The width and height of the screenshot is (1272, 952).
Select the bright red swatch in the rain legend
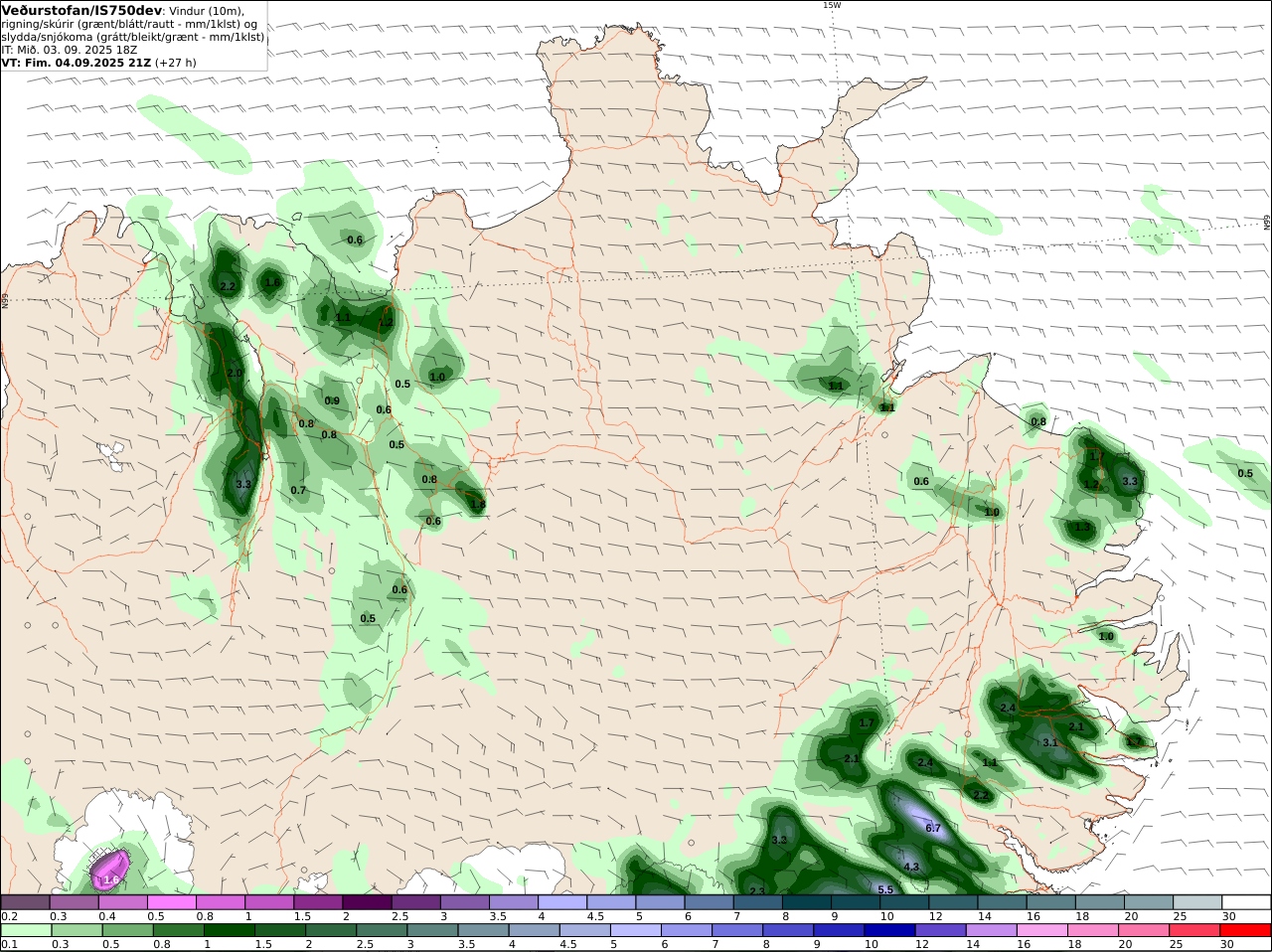[1246, 930]
